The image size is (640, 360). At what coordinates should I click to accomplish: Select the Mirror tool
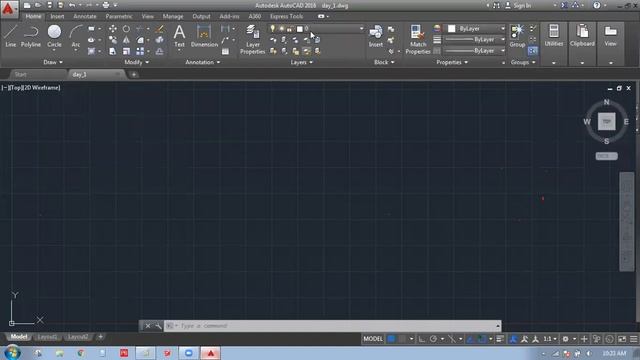[x=126, y=40]
